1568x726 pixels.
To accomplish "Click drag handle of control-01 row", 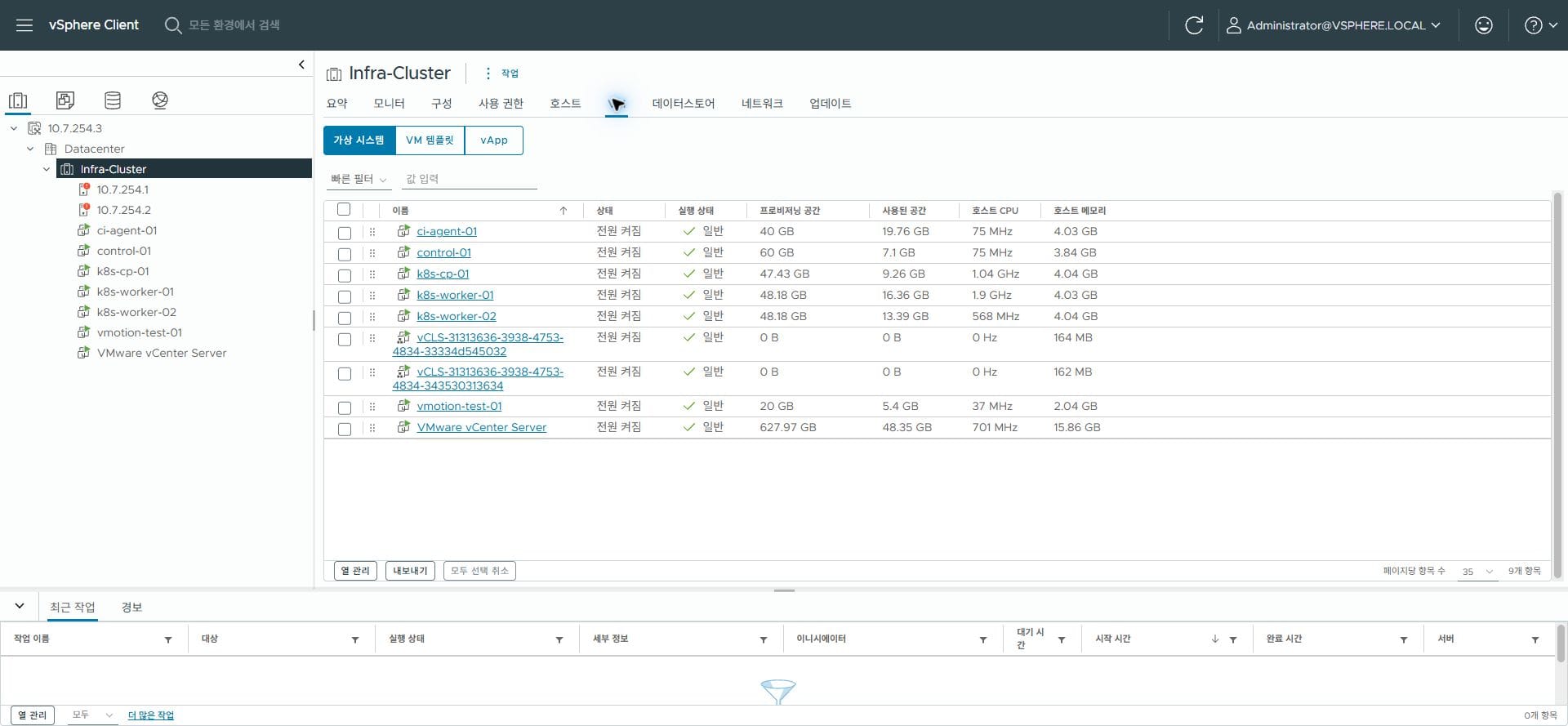I will (x=372, y=253).
